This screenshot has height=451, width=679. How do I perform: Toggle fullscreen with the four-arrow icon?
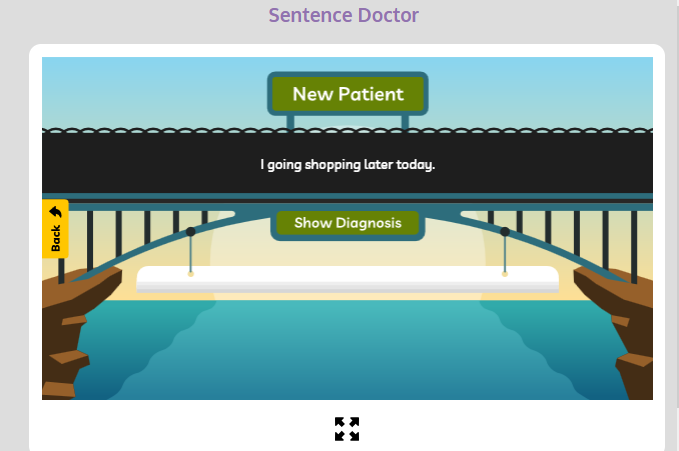tap(347, 429)
